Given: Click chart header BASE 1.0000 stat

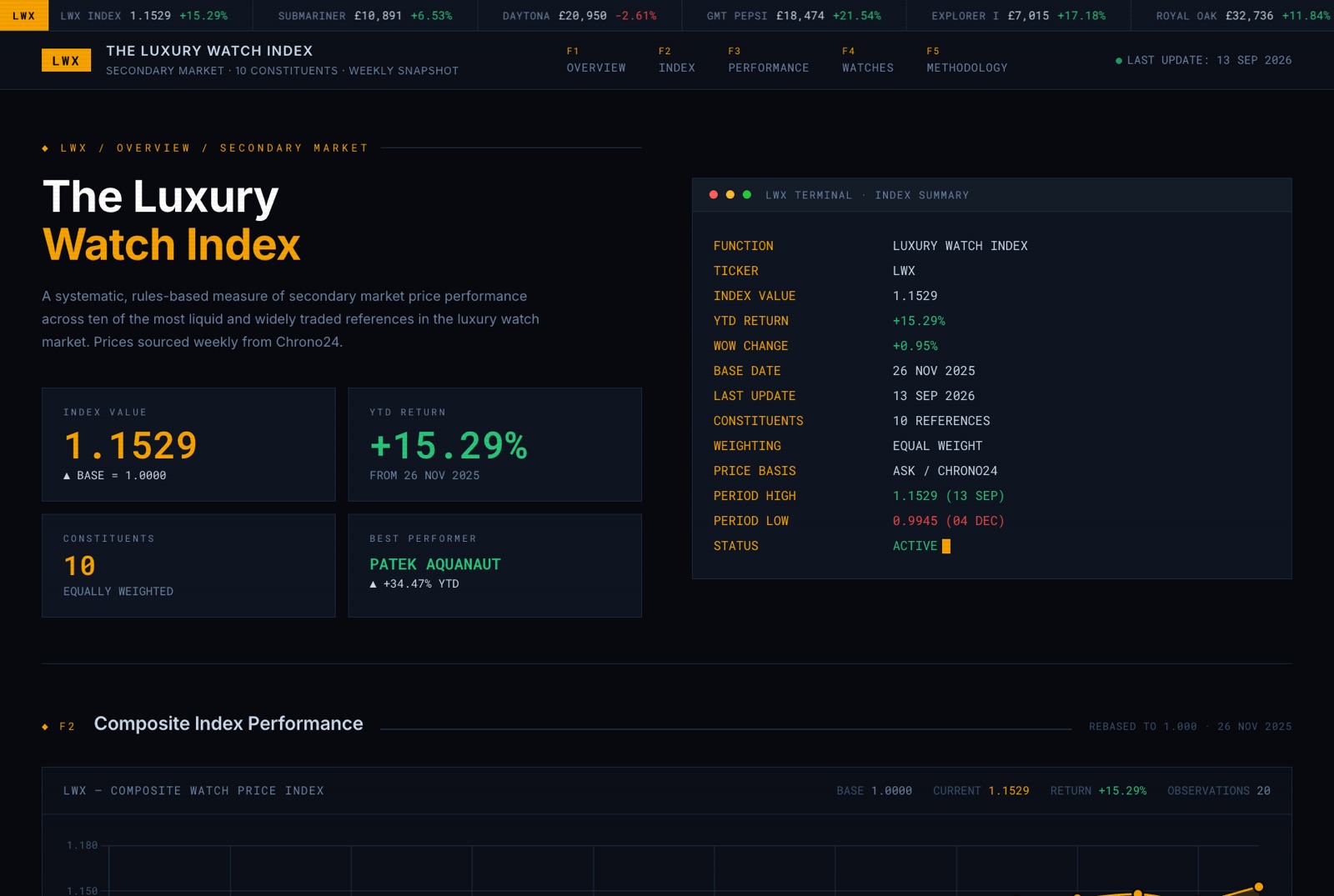Looking at the screenshot, I should 874,791.
